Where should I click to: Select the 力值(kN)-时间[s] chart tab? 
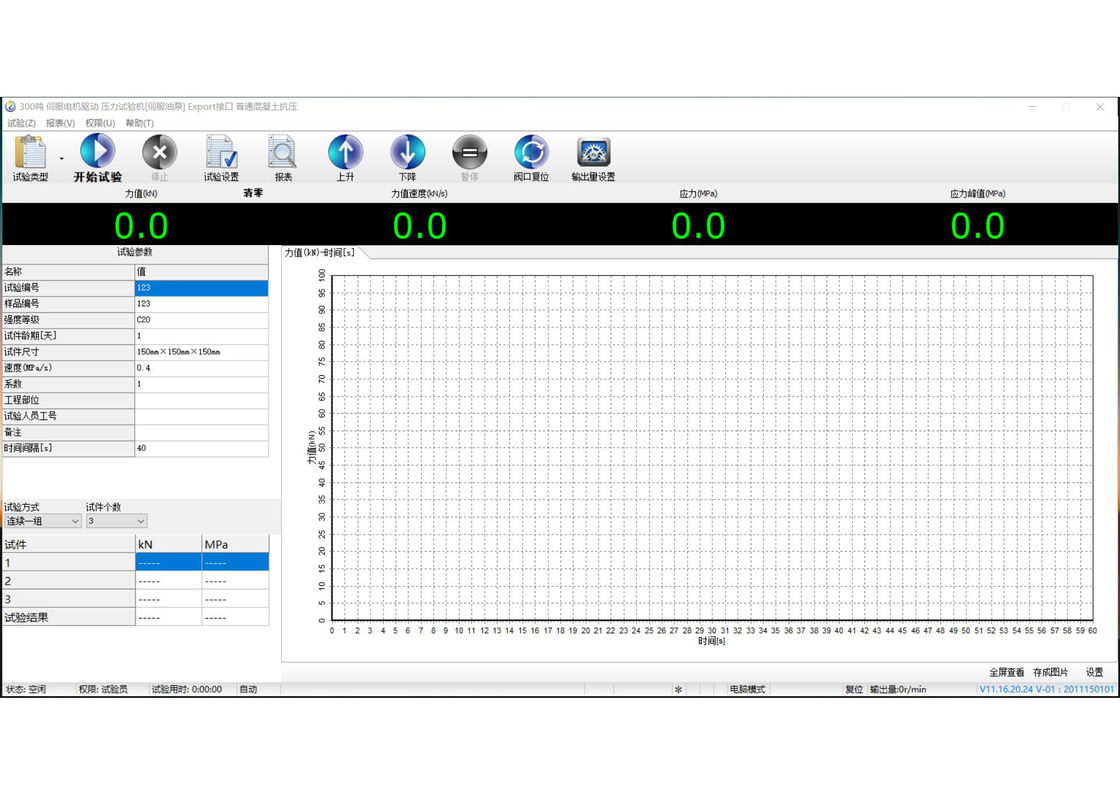320,253
